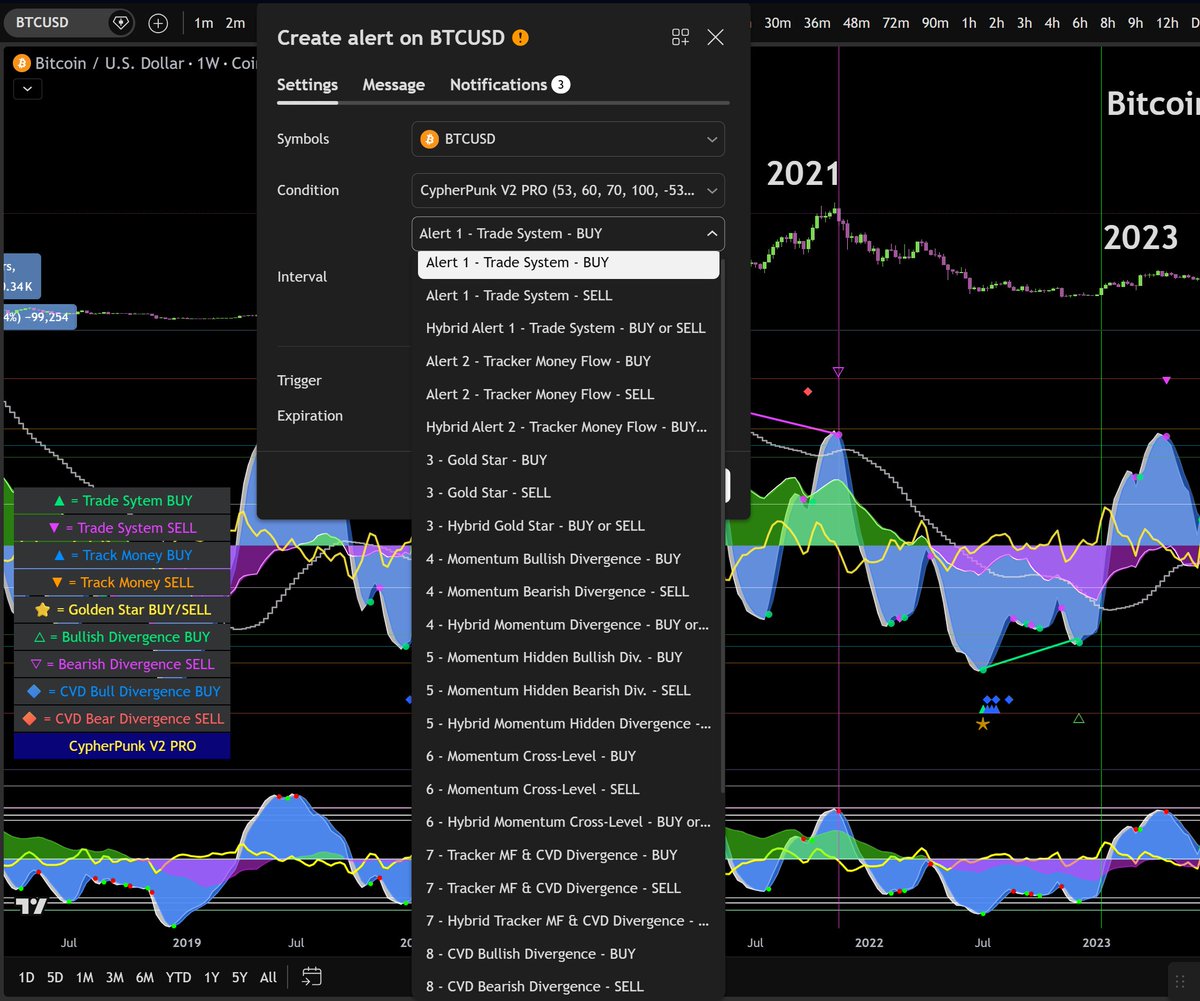Select the 5D date range
This screenshot has width=1200, height=1001.
click(x=55, y=977)
